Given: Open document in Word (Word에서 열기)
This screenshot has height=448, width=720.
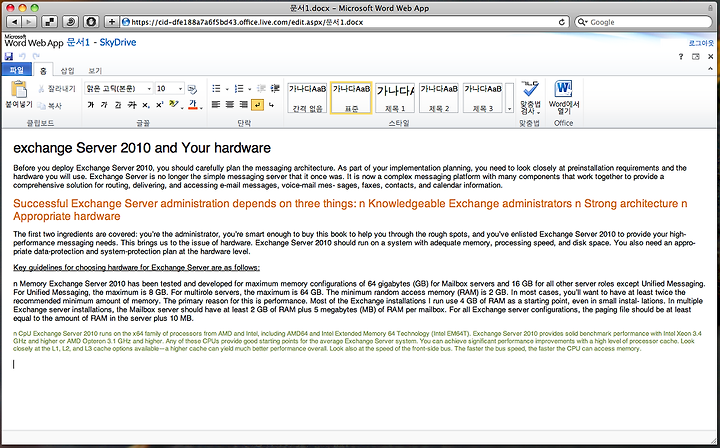Looking at the screenshot, I should coord(563,98).
